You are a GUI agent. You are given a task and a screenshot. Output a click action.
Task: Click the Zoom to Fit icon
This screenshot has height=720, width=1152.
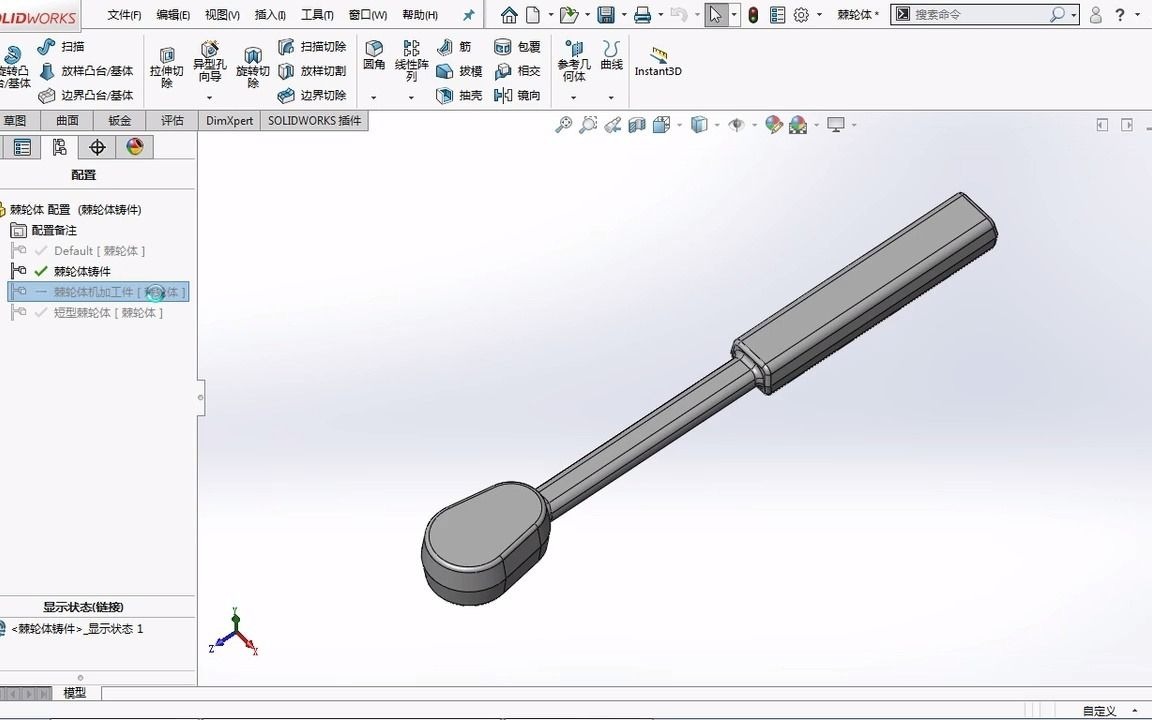[563, 123]
